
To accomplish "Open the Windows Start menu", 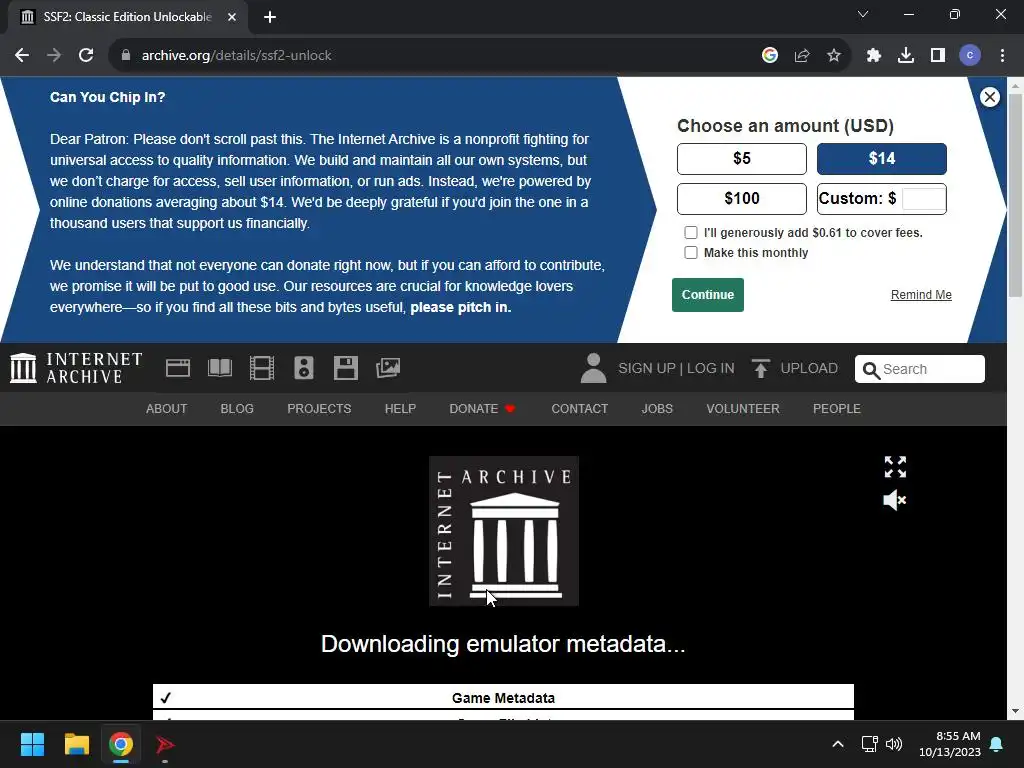I will tap(32, 744).
